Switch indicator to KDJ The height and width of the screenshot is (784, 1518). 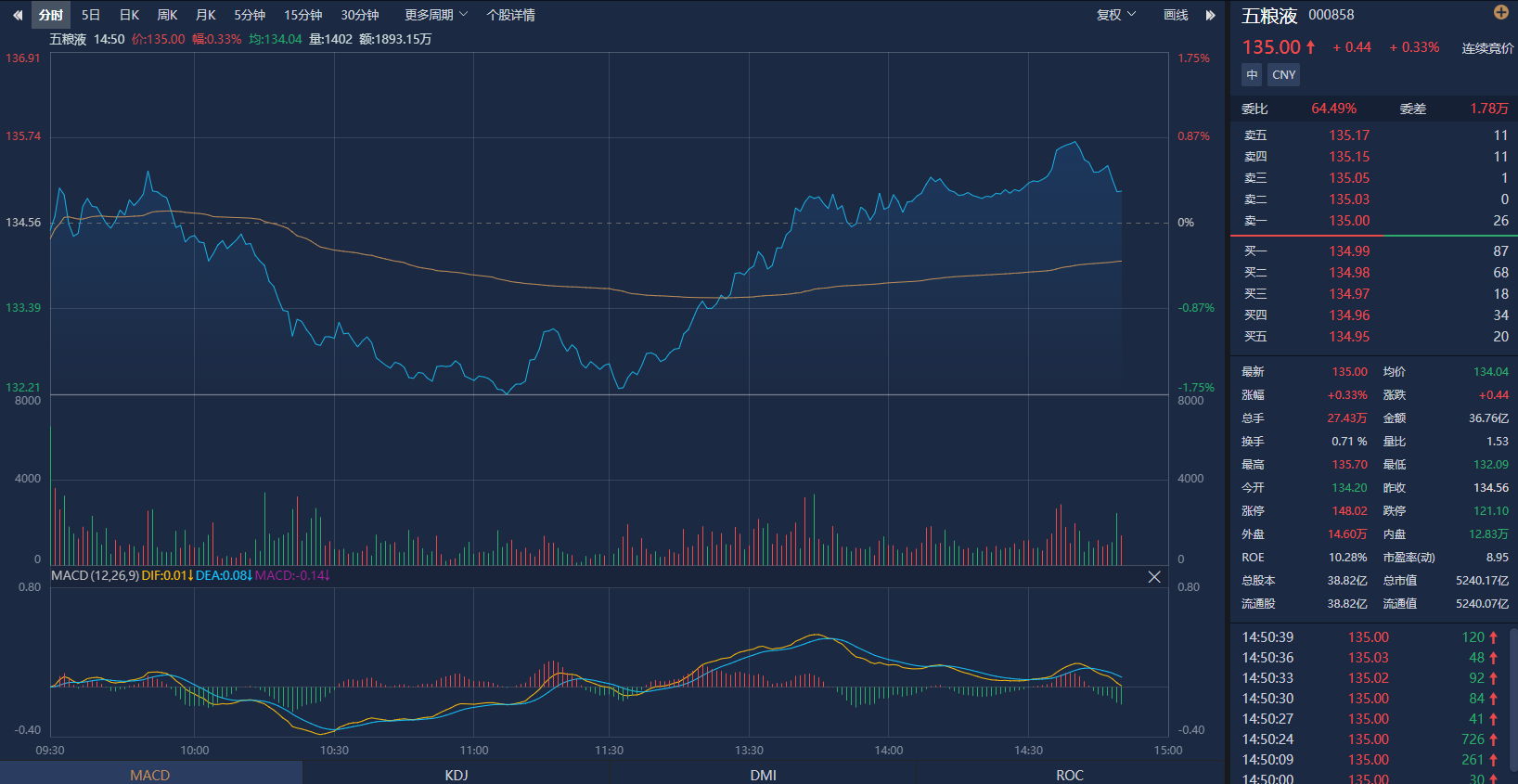coord(457,775)
